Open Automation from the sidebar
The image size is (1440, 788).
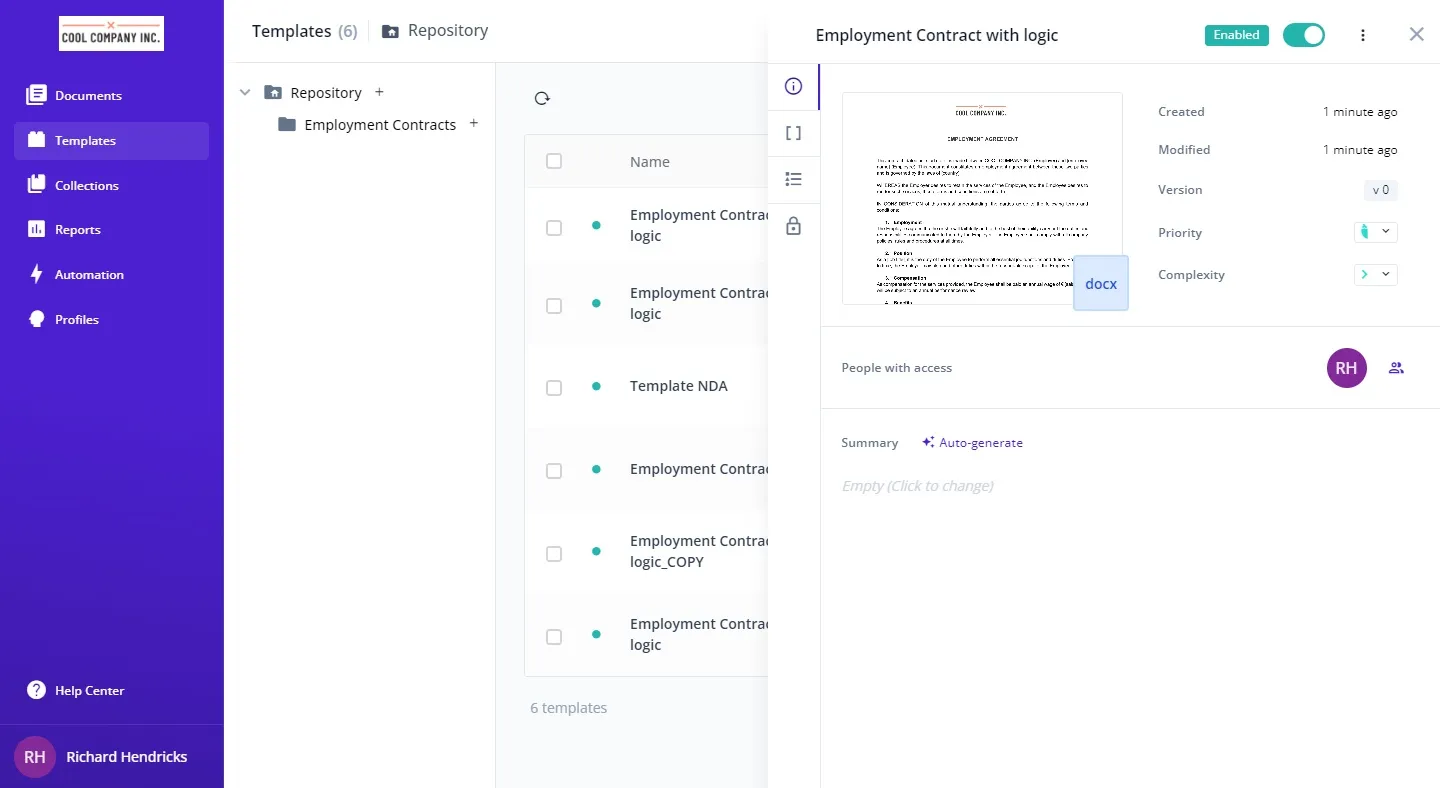click(89, 275)
